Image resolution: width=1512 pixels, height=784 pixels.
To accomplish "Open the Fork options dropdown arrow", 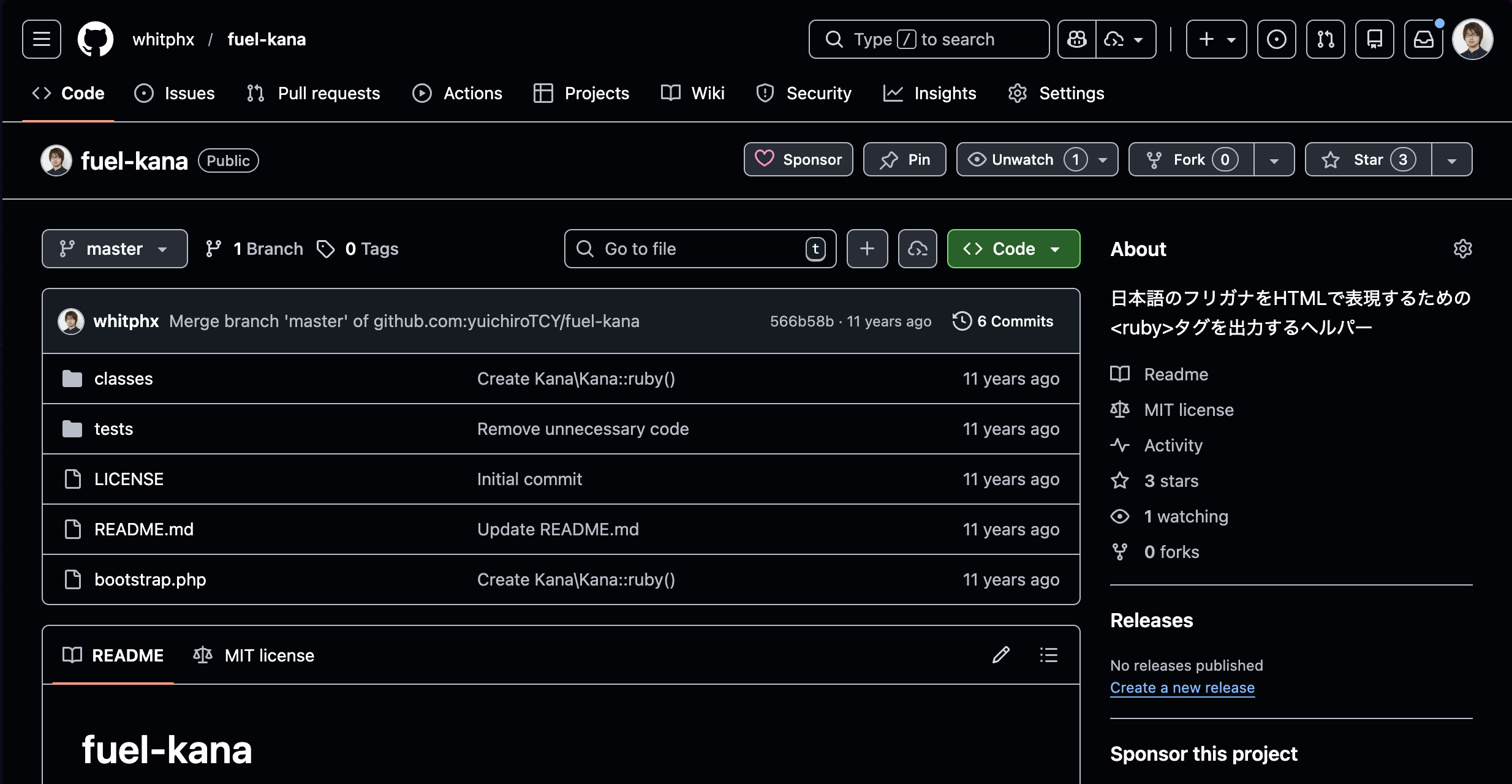I will click(1274, 160).
